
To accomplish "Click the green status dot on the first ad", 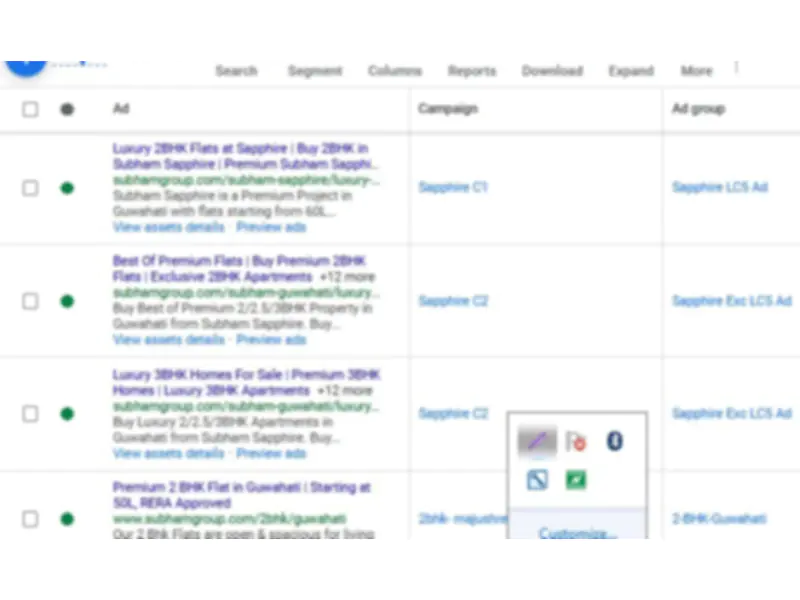I will coord(67,188).
